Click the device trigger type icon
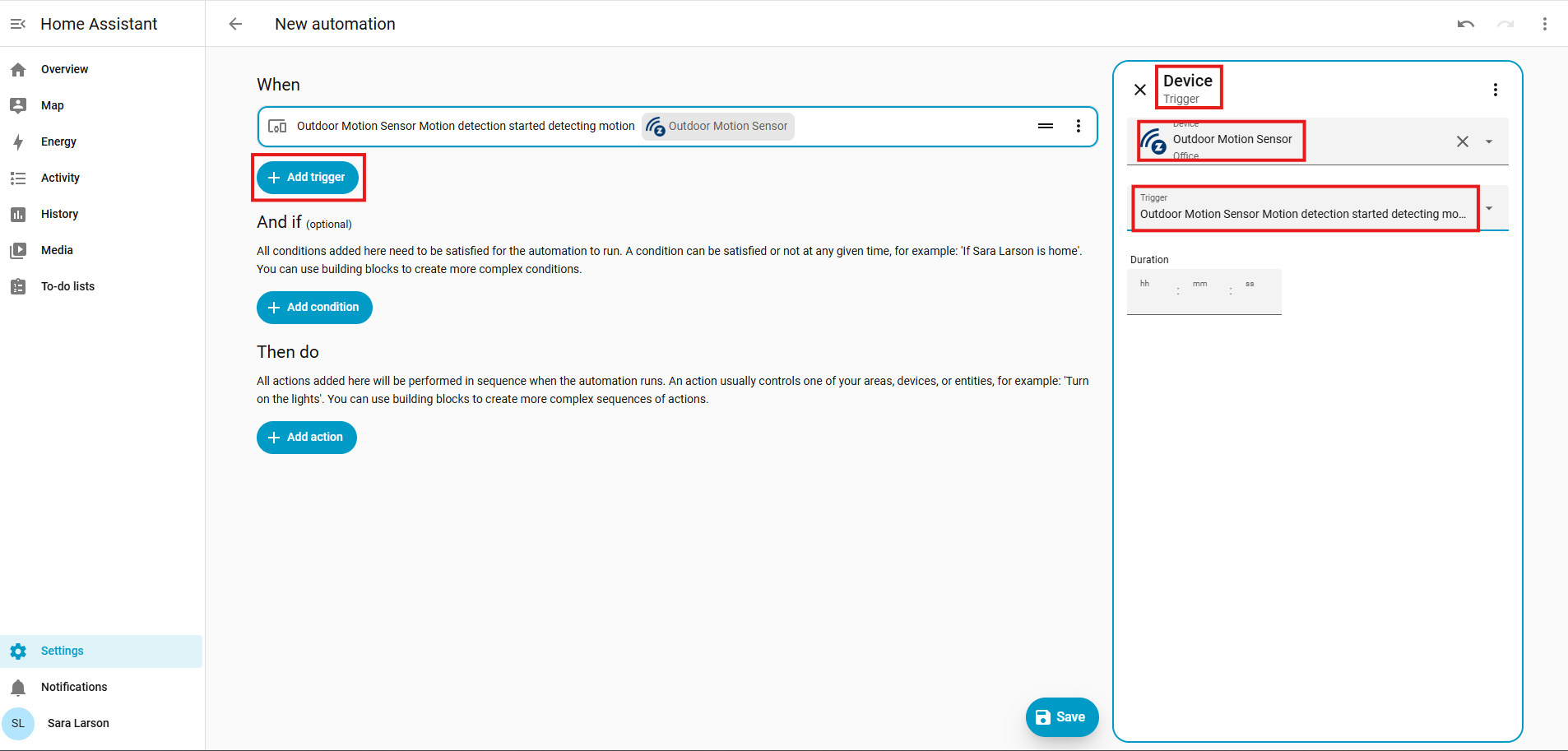1568x751 pixels. 278,127
